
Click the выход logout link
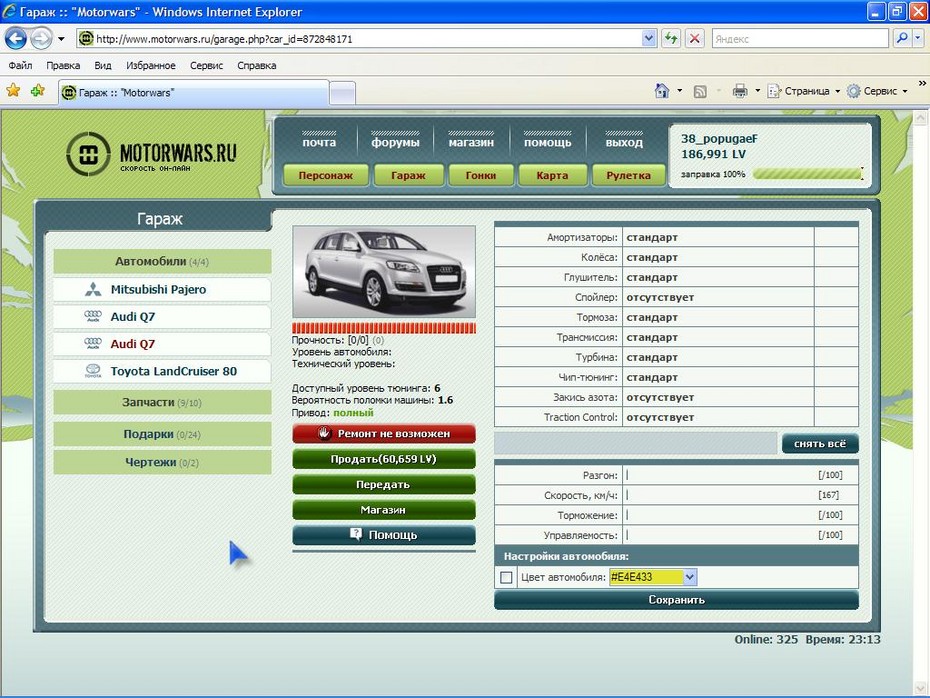pyautogui.click(x=624, y=142)
